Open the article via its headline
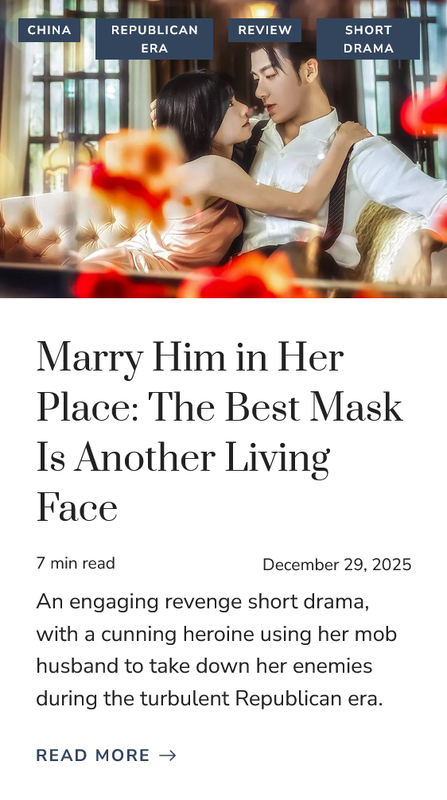The width and height of the screenshot is (447, 800). 220,432
